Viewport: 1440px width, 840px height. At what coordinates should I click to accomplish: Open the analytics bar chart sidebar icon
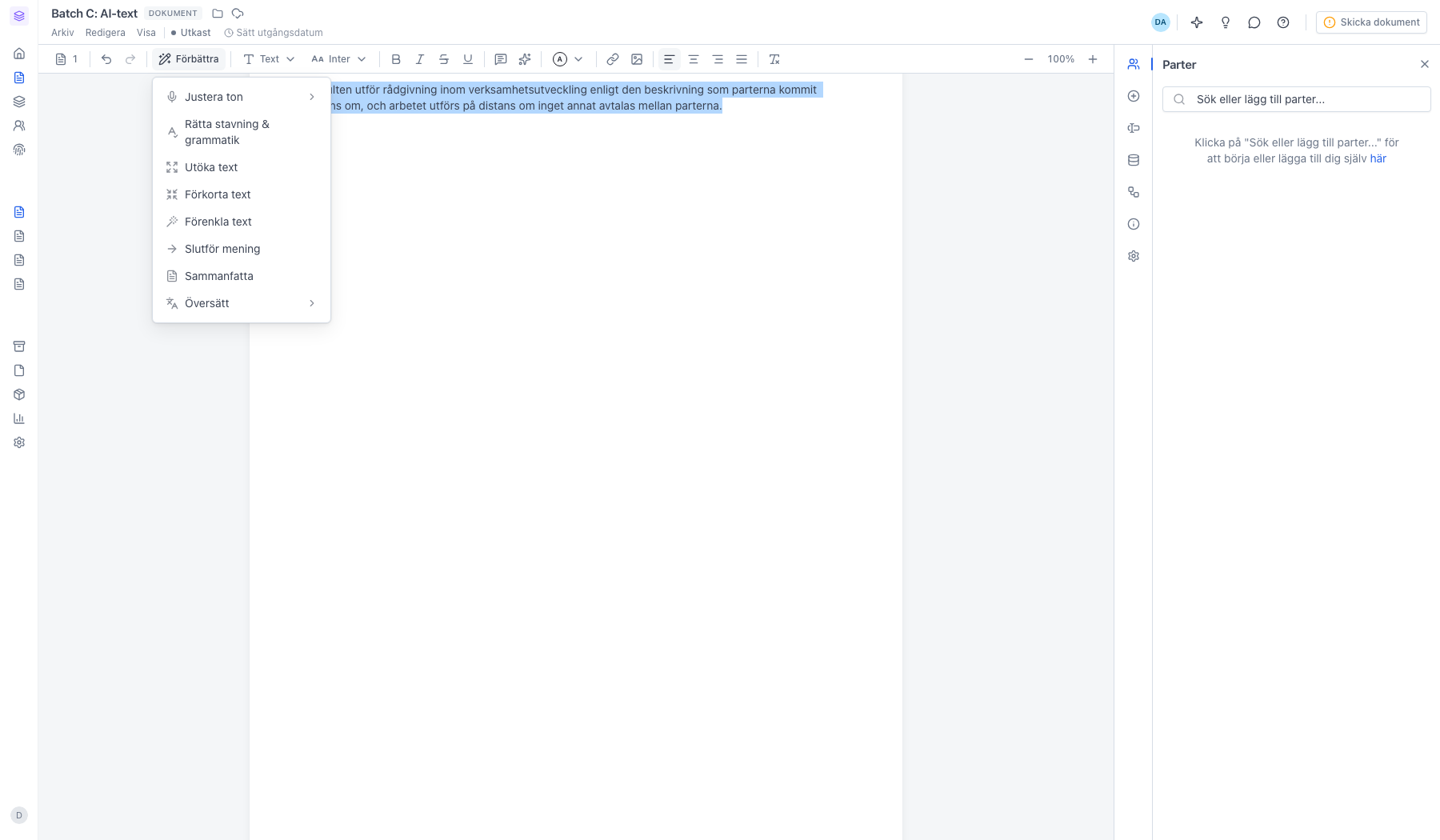click(x=19, y=418)
